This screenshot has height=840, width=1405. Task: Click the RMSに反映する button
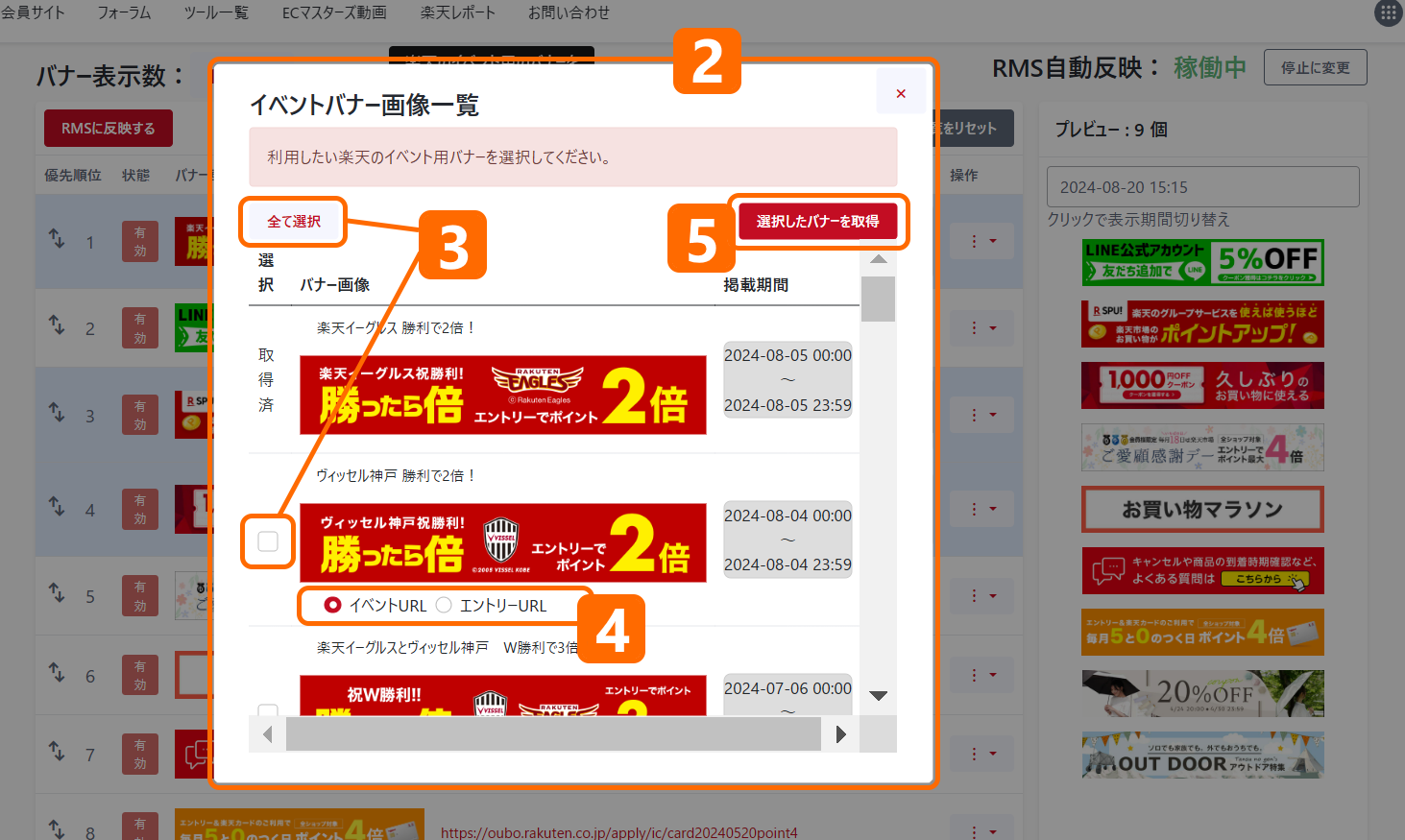109,129
